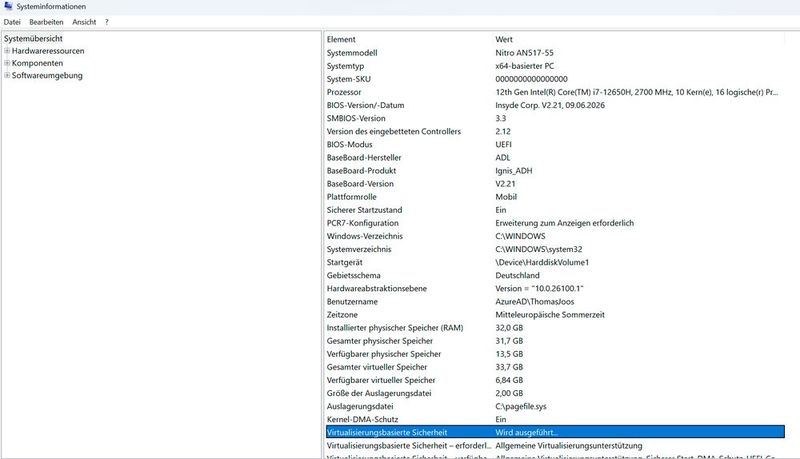Click the Ignis_ADH value
800x459 pixels.
click(514, 171)
